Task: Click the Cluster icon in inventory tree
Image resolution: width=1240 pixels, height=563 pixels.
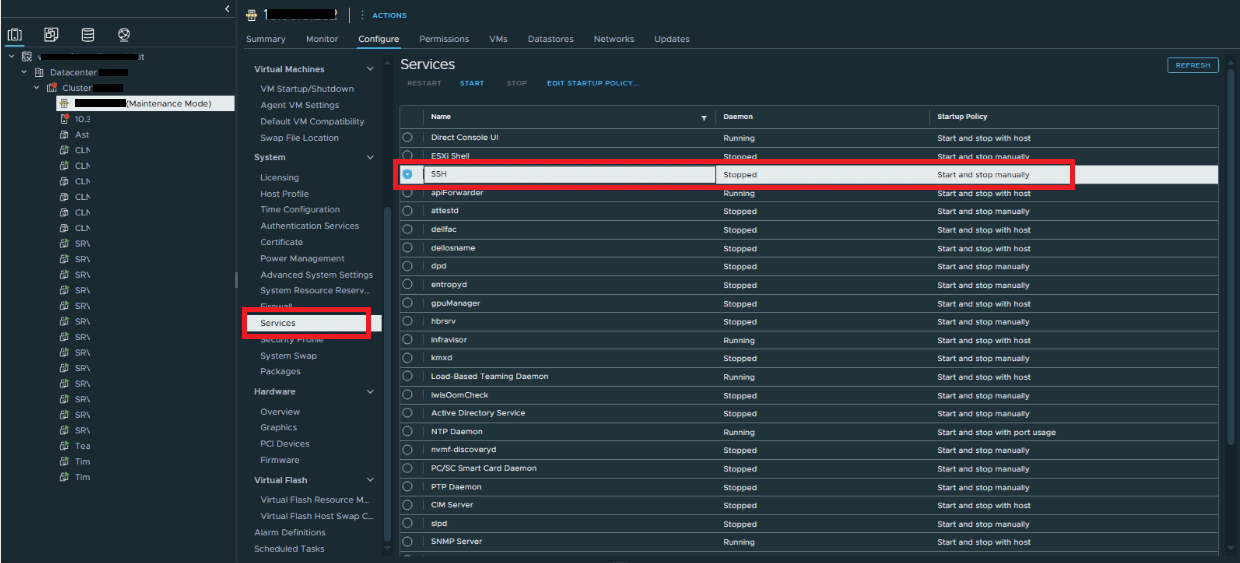Action: (x=52, y=88)
